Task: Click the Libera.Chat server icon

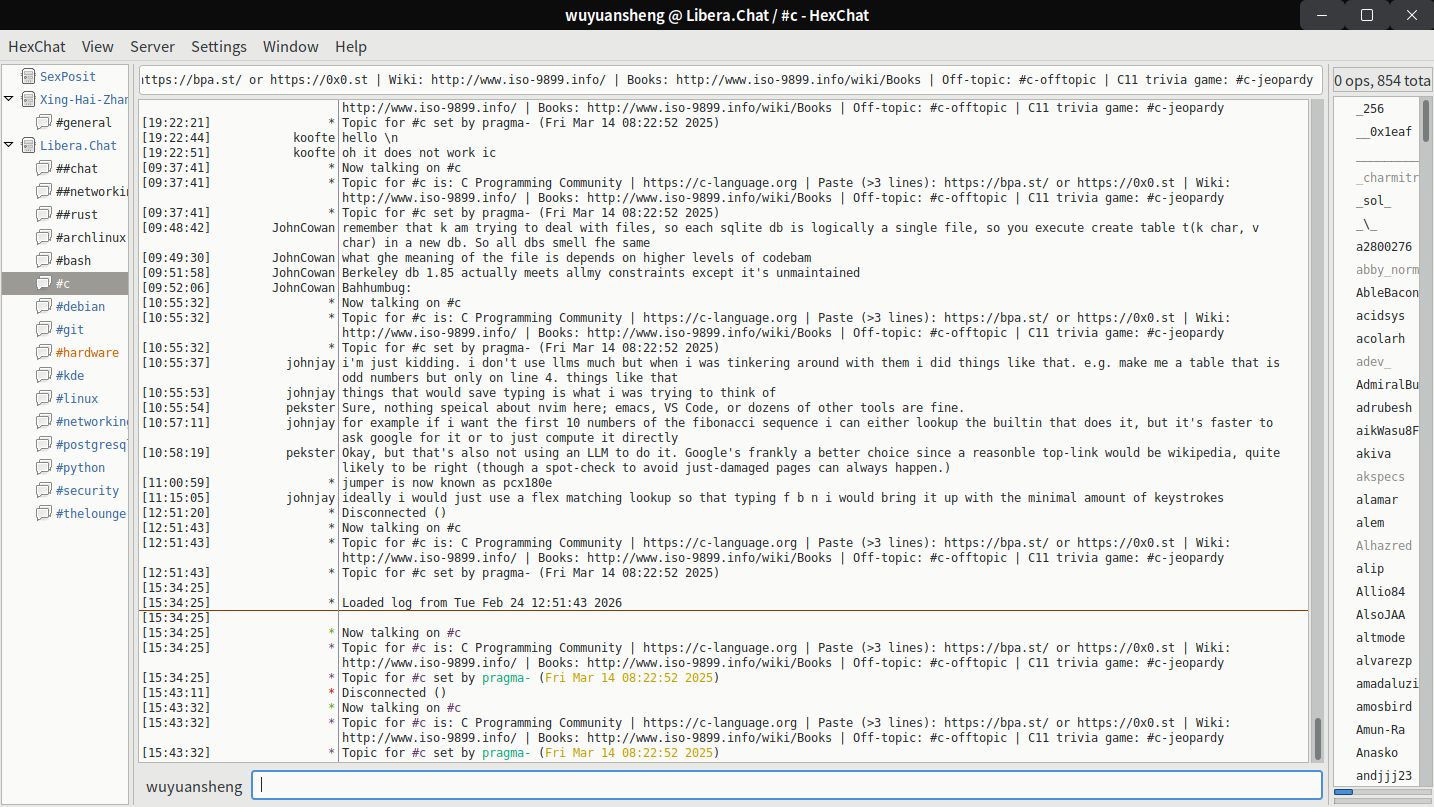Action: (28, 145)
